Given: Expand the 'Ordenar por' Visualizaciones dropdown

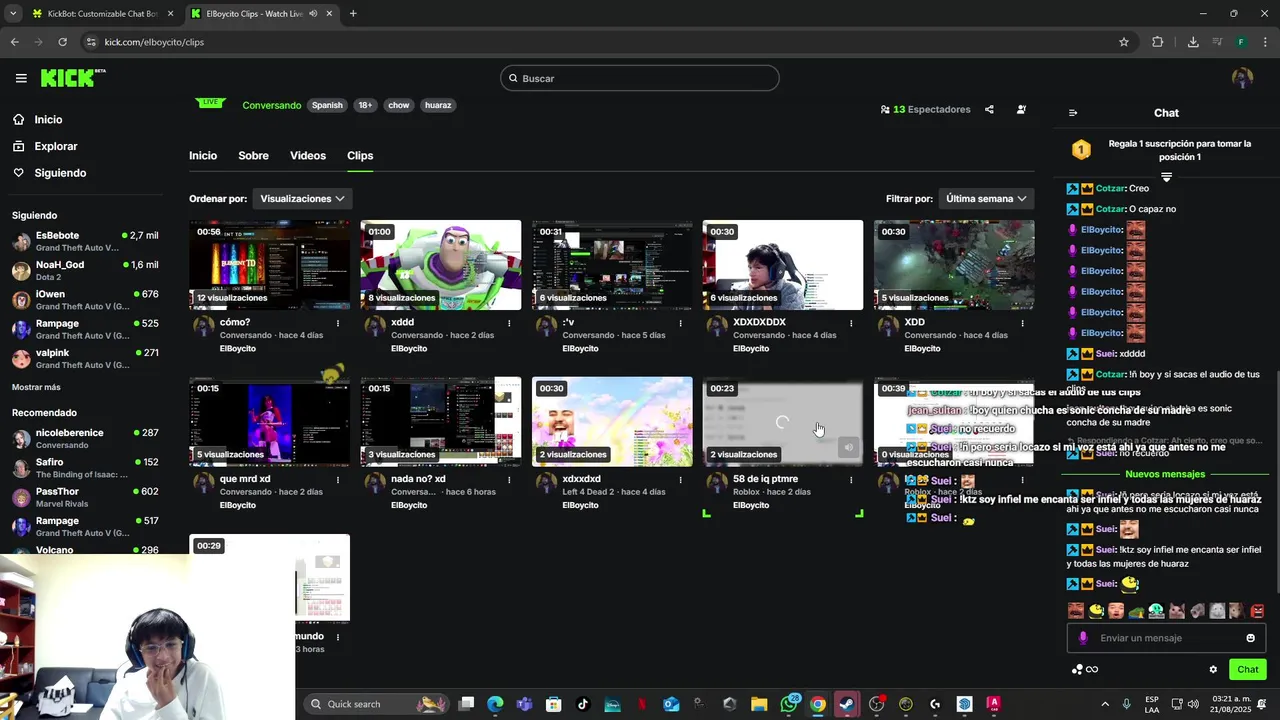Looking at the screenshot, I should click(x=302, y=199).
